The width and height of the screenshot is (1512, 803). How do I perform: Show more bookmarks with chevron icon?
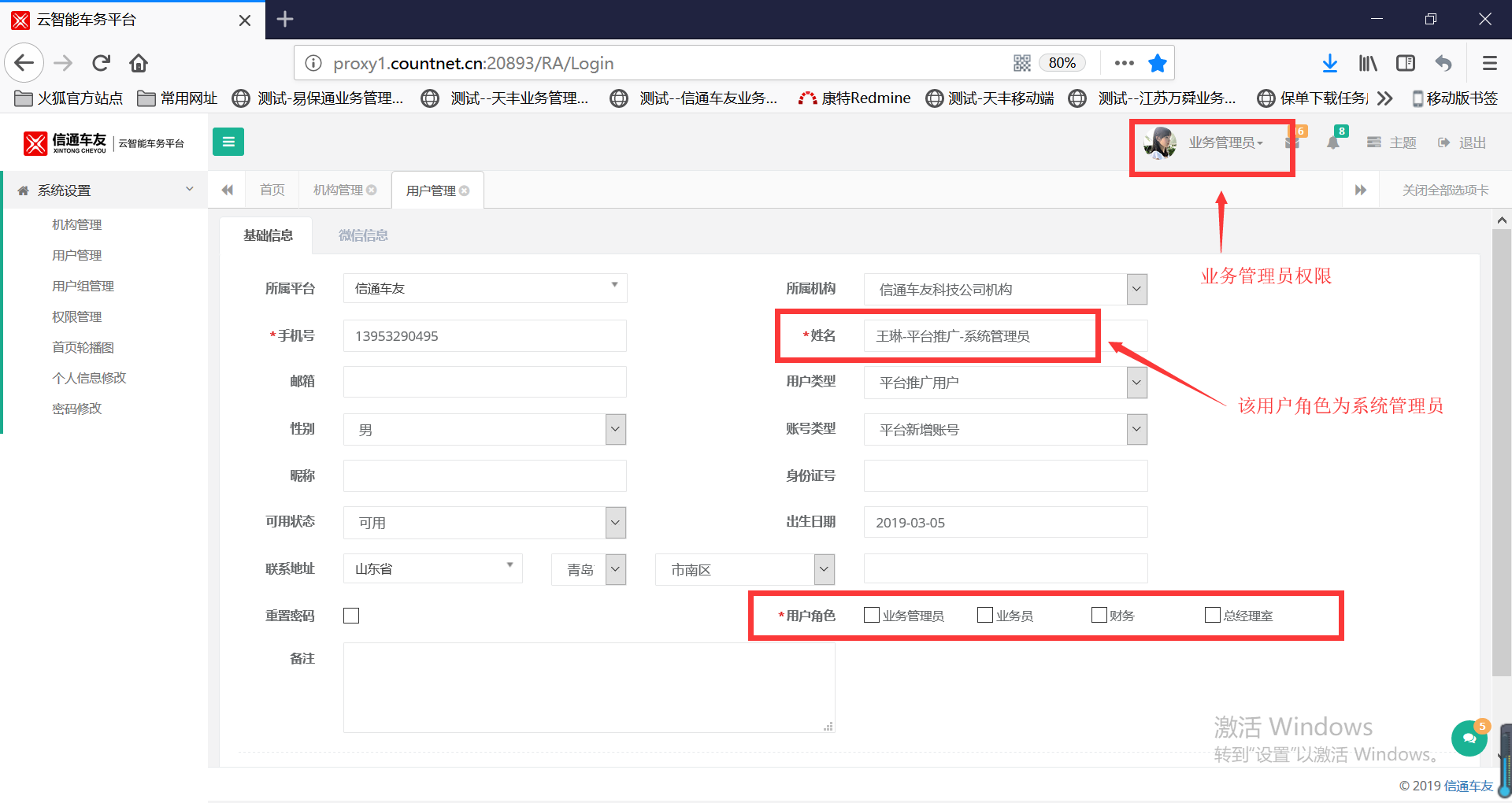[1385, 98]
